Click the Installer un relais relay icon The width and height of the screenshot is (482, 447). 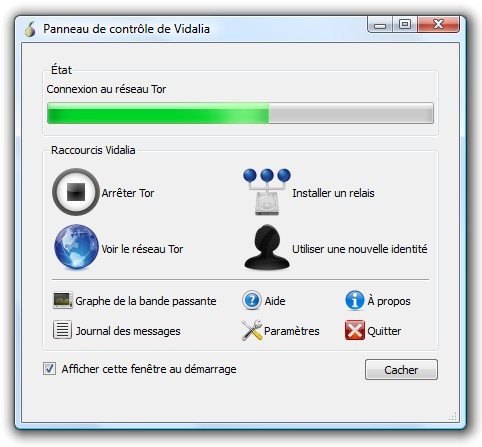point(267,192)
